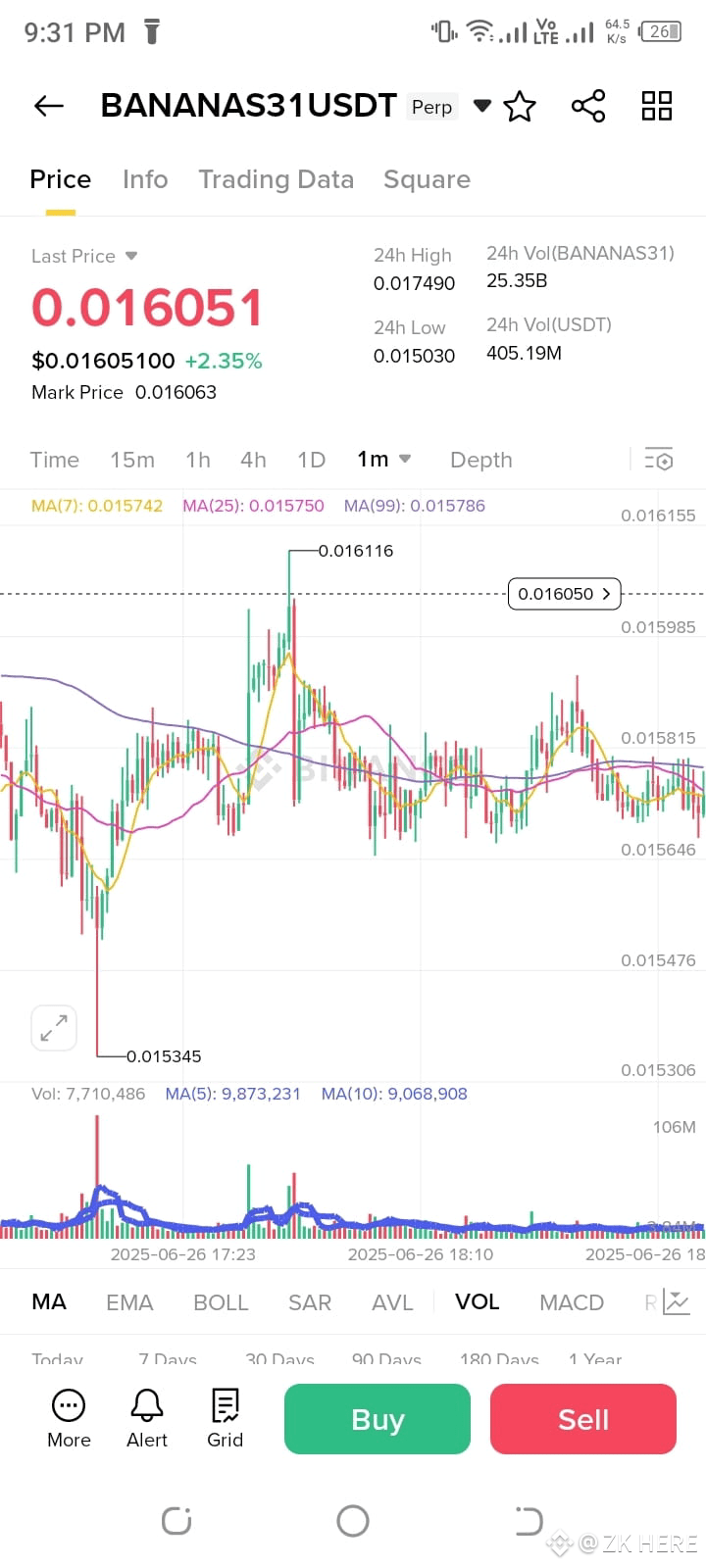This screenshot has width=706, height=1568.
Task: Open the Android recent apps navigation button
Action: coord(176,1521)
